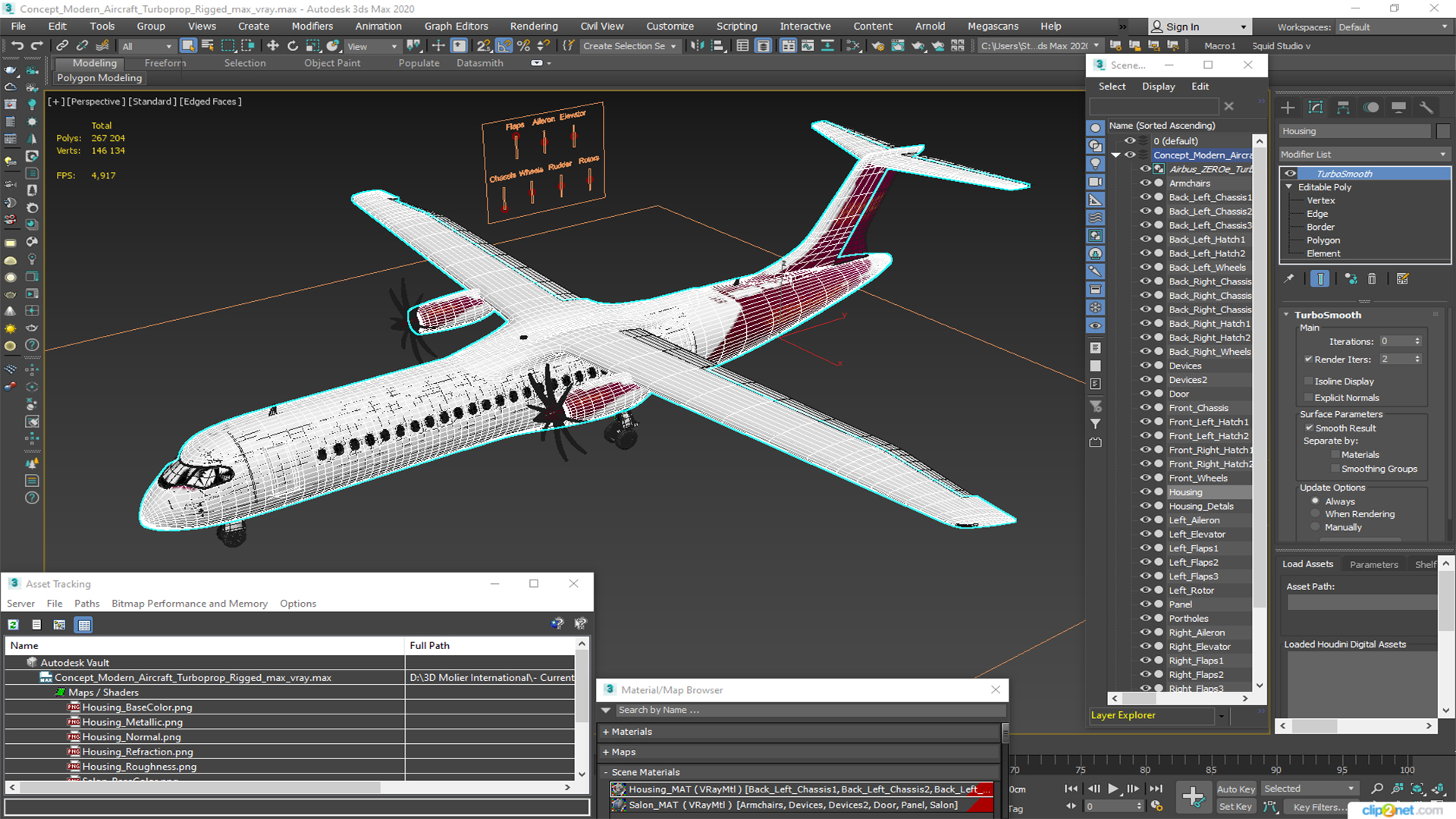Screen dimensions: 1456x819
Task: Select the When Rendering radio button
Action: 1315,513
